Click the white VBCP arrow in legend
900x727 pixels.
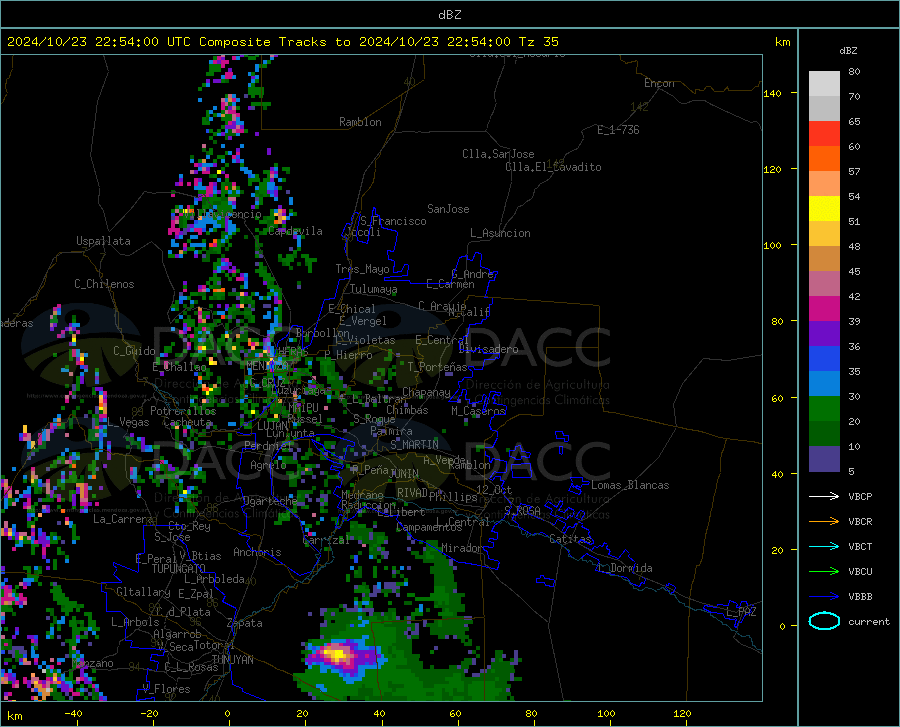pos(824,496)
